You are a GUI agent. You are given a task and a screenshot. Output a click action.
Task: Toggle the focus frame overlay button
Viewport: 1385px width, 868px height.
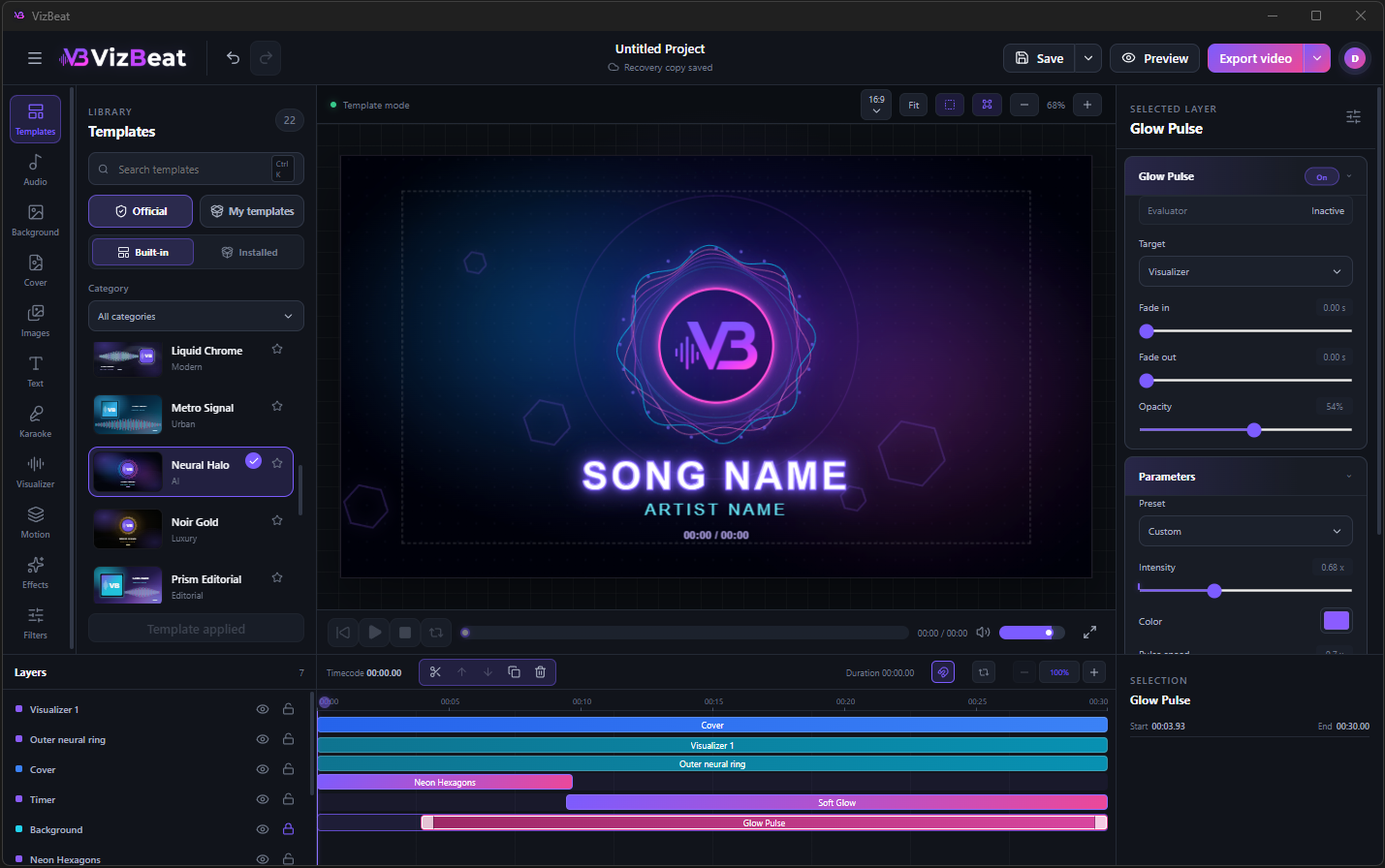[987, 105]
